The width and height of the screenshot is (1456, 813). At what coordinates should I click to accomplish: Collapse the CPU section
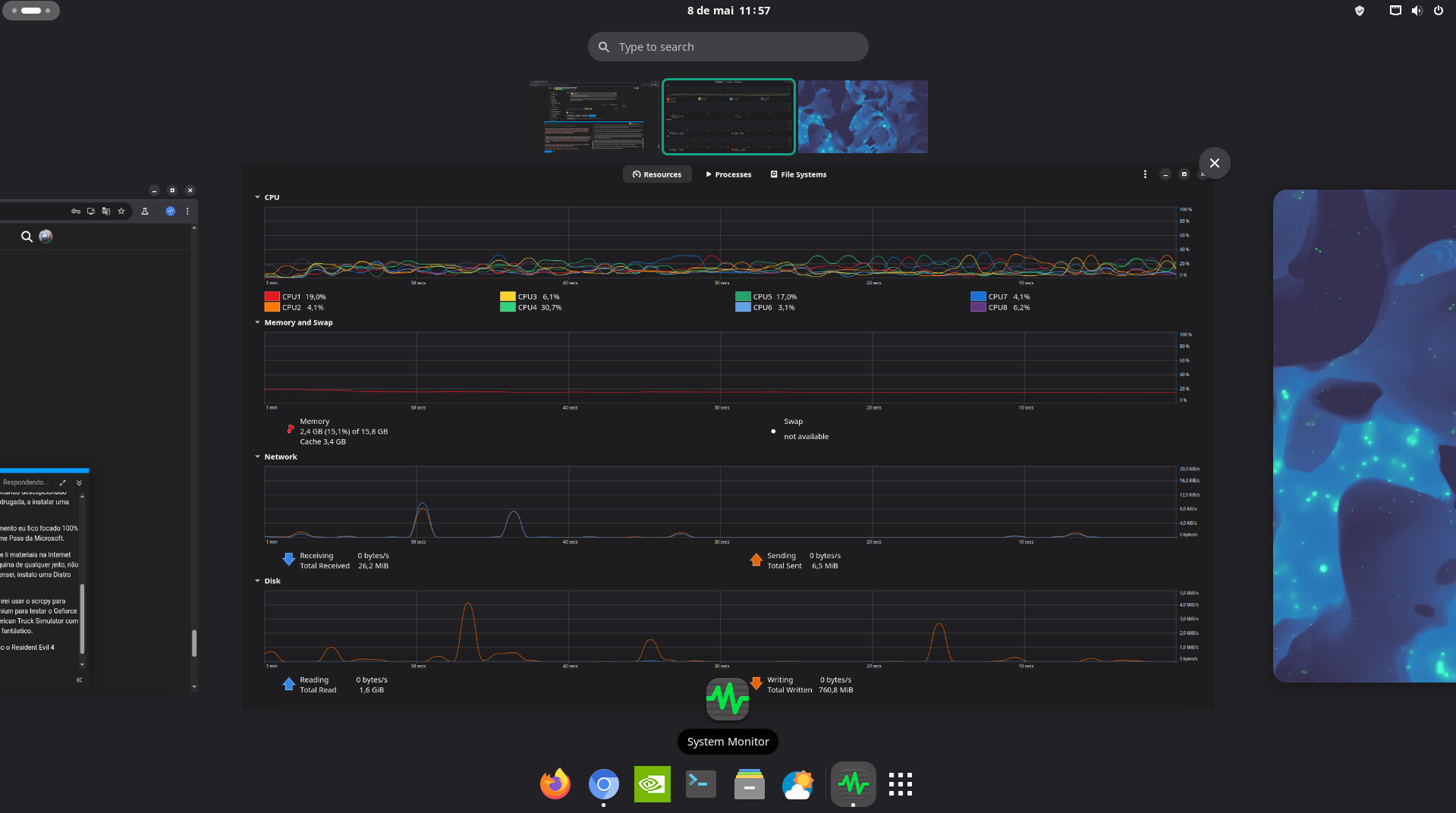click(257, 197)
